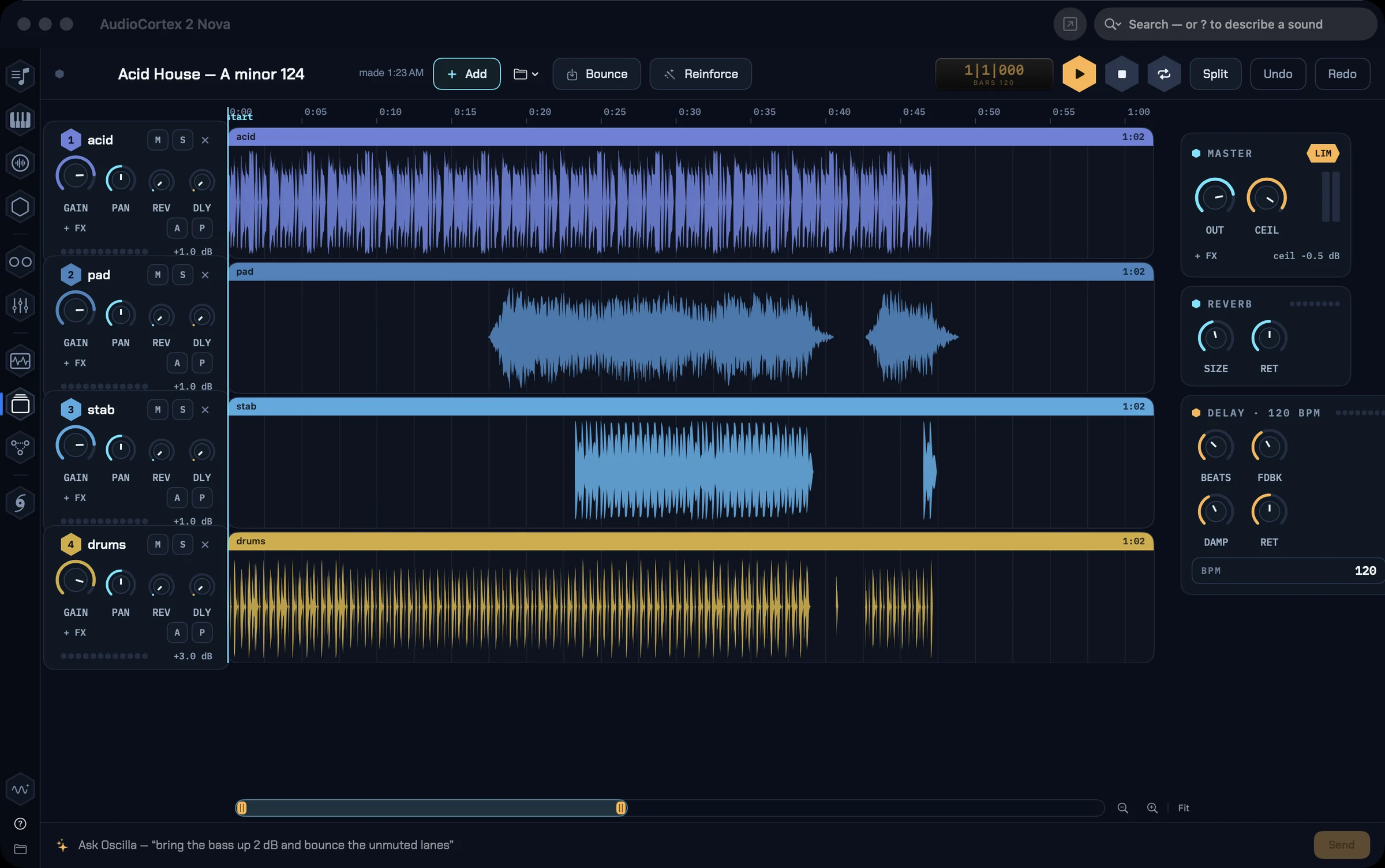Screen dimensions: 1385x868
Task: Toggle the A button on acid track
Action: [177, 229]
